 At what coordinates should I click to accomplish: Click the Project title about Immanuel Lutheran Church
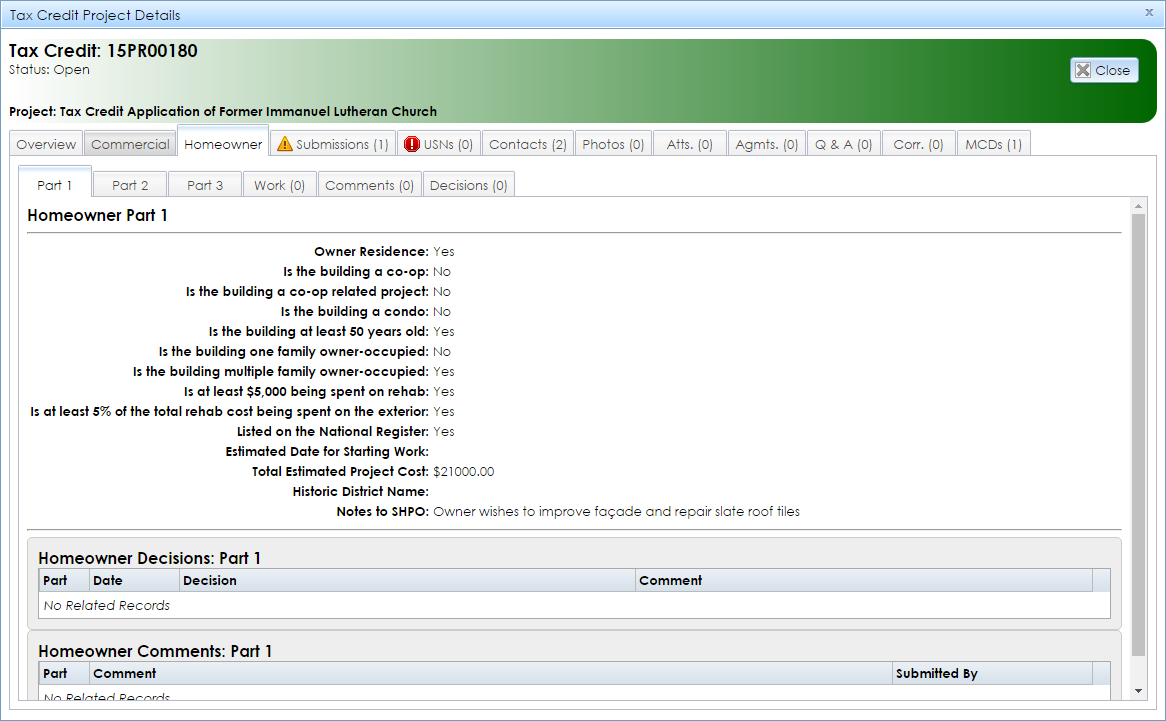(x=223, y=111)
